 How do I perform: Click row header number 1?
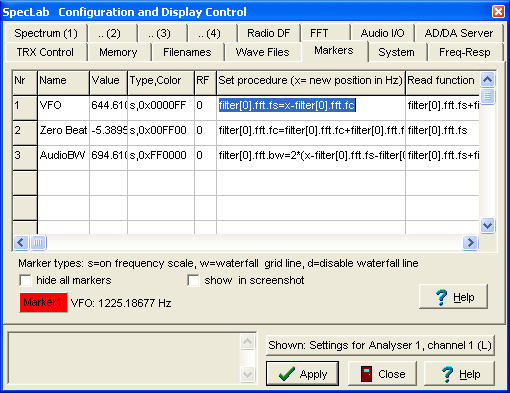click(25, 108)
